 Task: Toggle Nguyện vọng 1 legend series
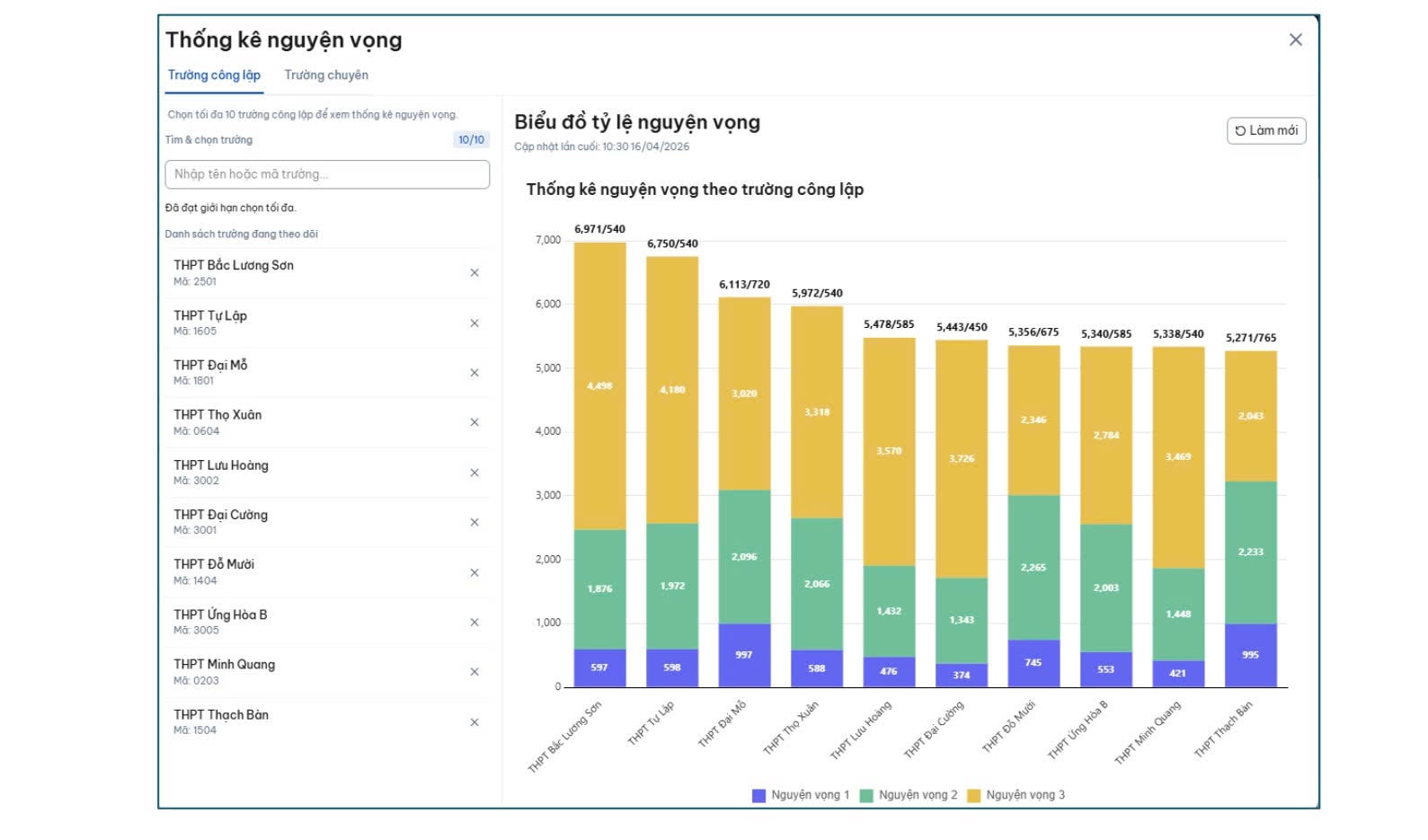point(801,795)
